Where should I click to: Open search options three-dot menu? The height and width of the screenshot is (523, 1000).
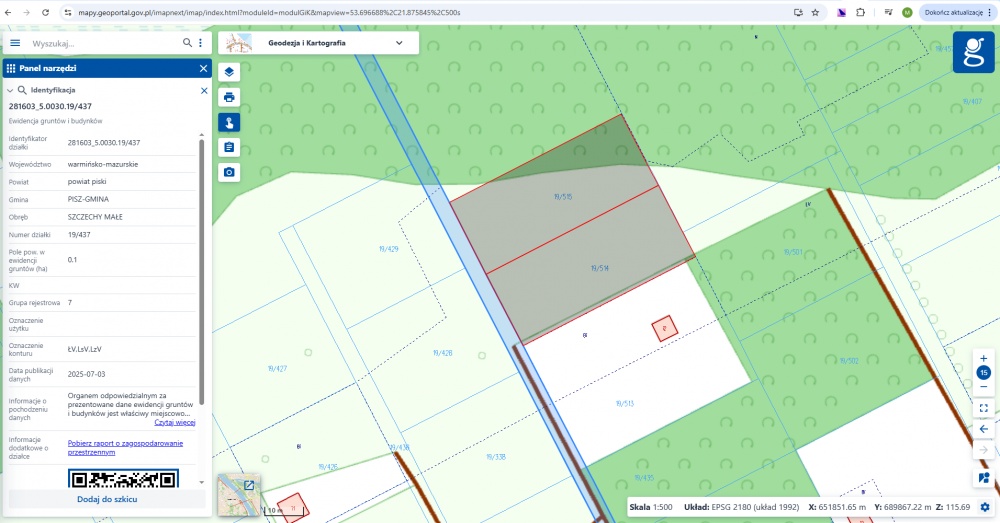tap(201, 43)
